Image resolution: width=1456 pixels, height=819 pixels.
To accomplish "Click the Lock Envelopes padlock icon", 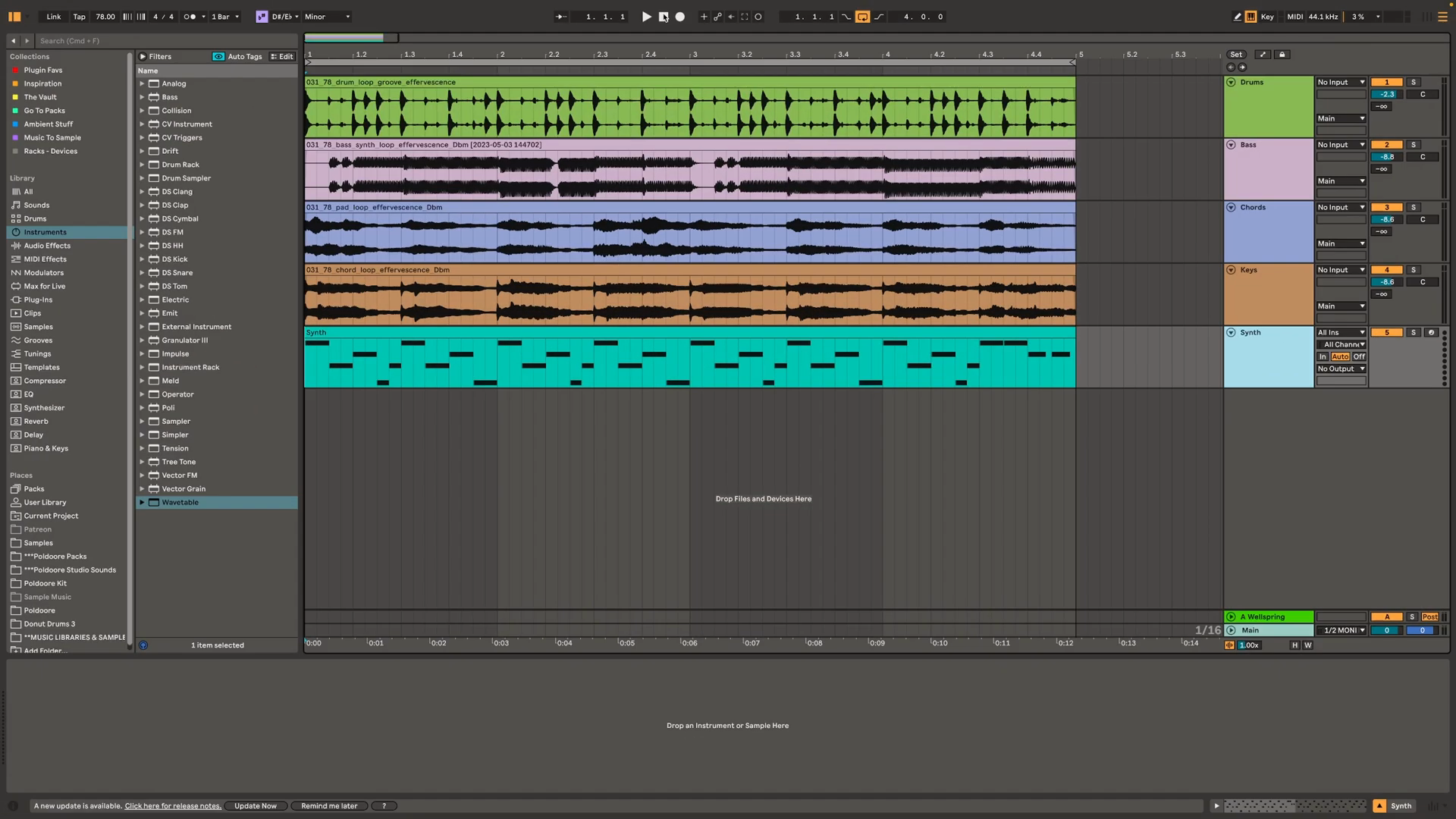I will pyautogui.click(x=1282, y=55).
